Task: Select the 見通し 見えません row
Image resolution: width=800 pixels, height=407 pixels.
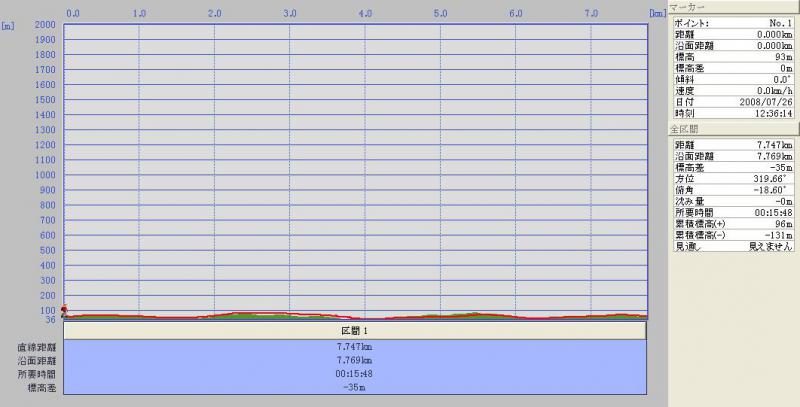Action: [x=733, y=245]
